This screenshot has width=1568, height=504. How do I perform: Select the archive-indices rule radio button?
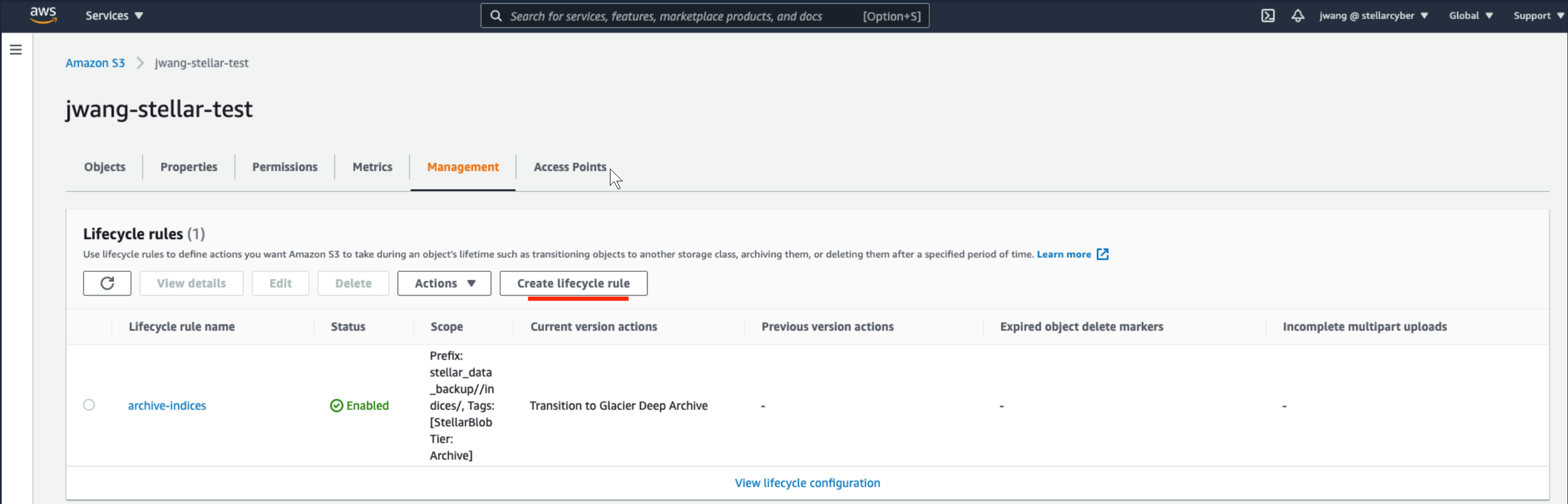click(89, 405)
